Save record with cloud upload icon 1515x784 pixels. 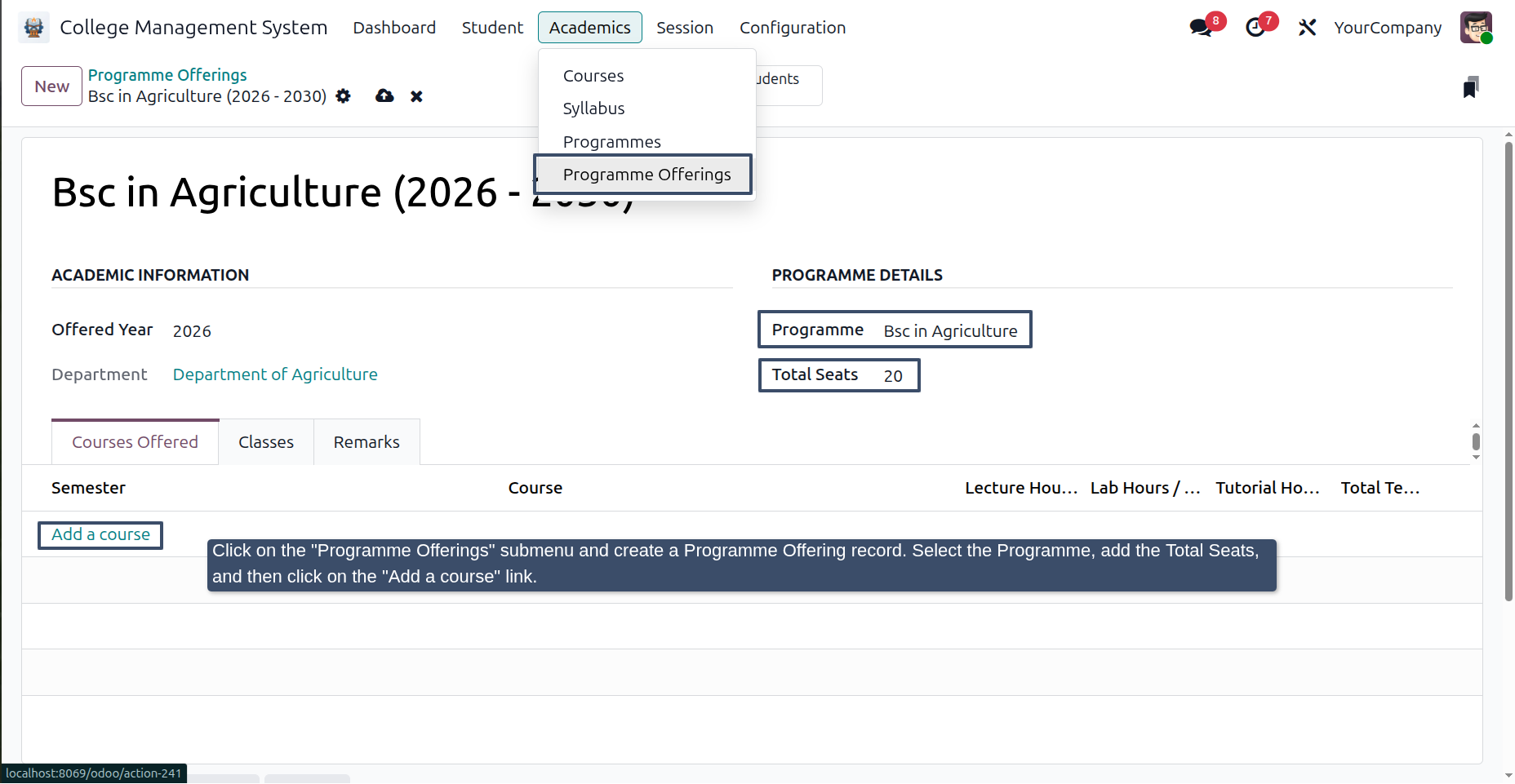384,96
